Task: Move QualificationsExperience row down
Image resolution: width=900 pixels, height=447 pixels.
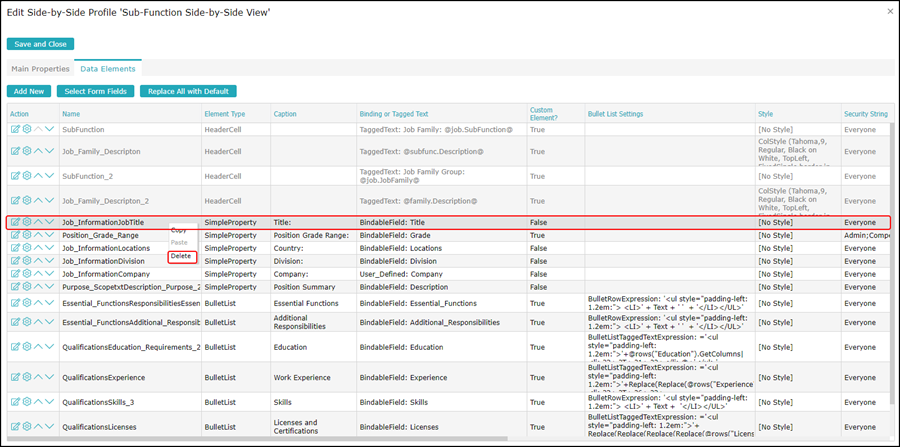Action: tap(49, 377)
